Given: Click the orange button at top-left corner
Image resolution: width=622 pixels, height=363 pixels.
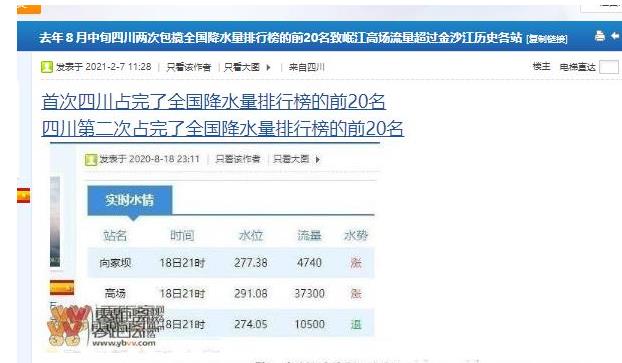Looking at the screenshot, I should 29,10.
